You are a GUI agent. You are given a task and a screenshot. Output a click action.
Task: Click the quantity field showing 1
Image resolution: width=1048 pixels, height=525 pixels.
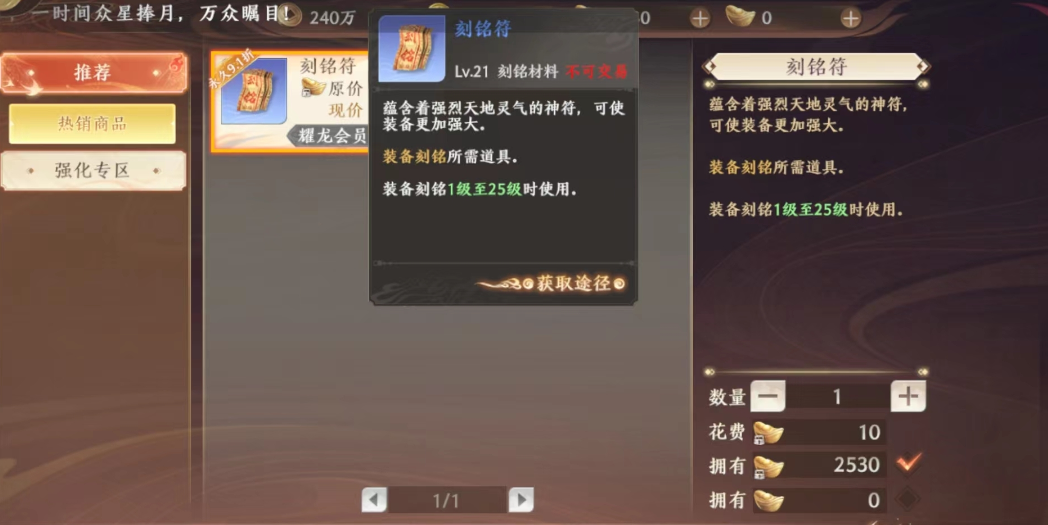[x=837, y=397]
